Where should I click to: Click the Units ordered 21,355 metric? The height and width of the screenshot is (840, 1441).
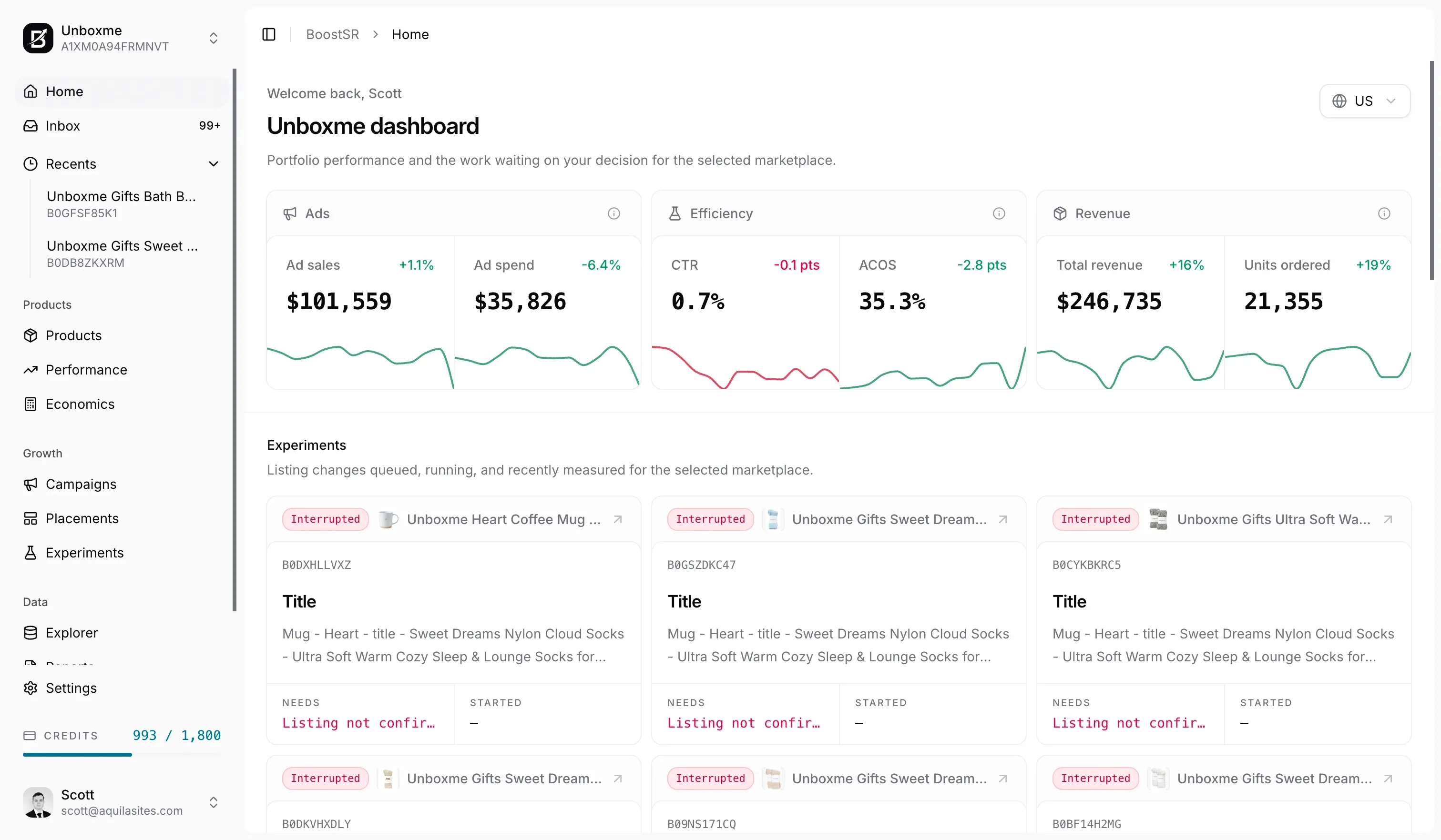pos(1318,313)
